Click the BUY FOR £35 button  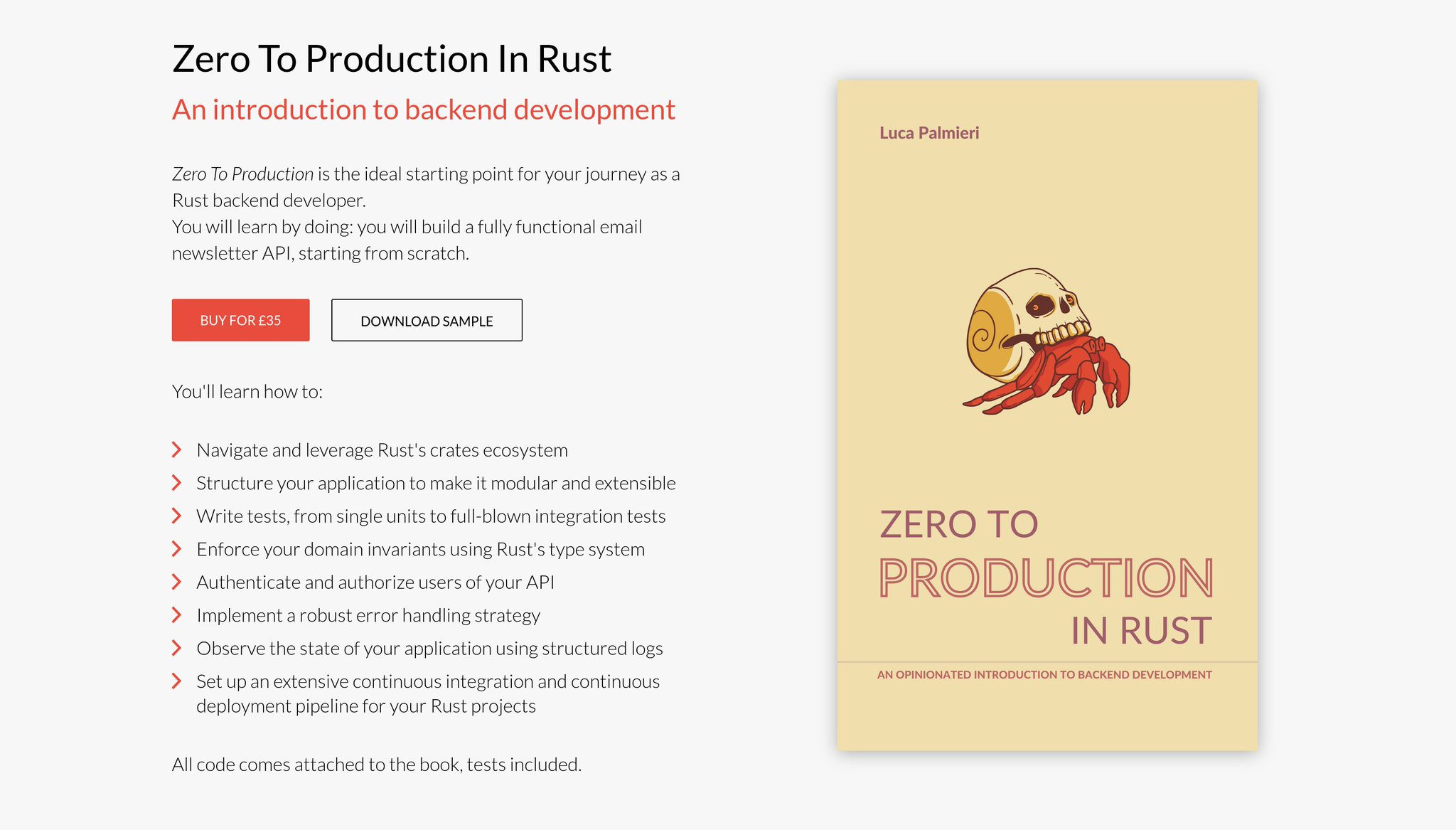coord(240,320)
